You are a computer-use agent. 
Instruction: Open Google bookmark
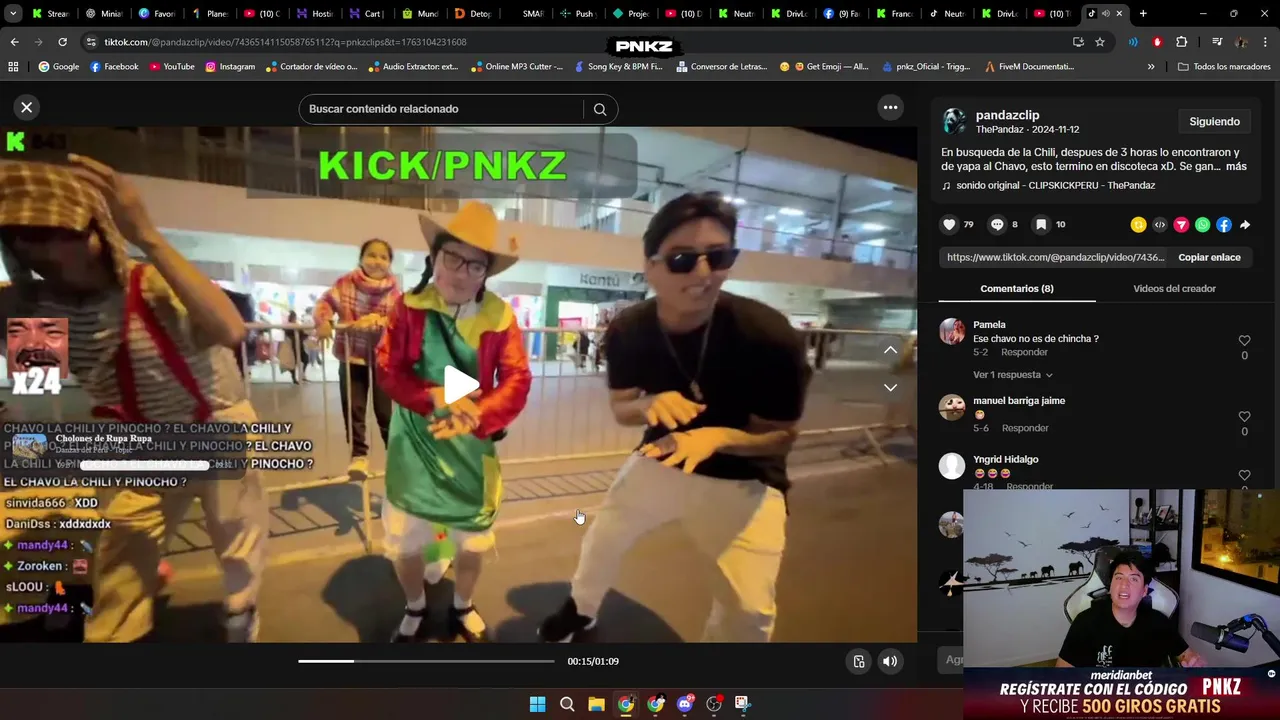click(x=59, y=67)
